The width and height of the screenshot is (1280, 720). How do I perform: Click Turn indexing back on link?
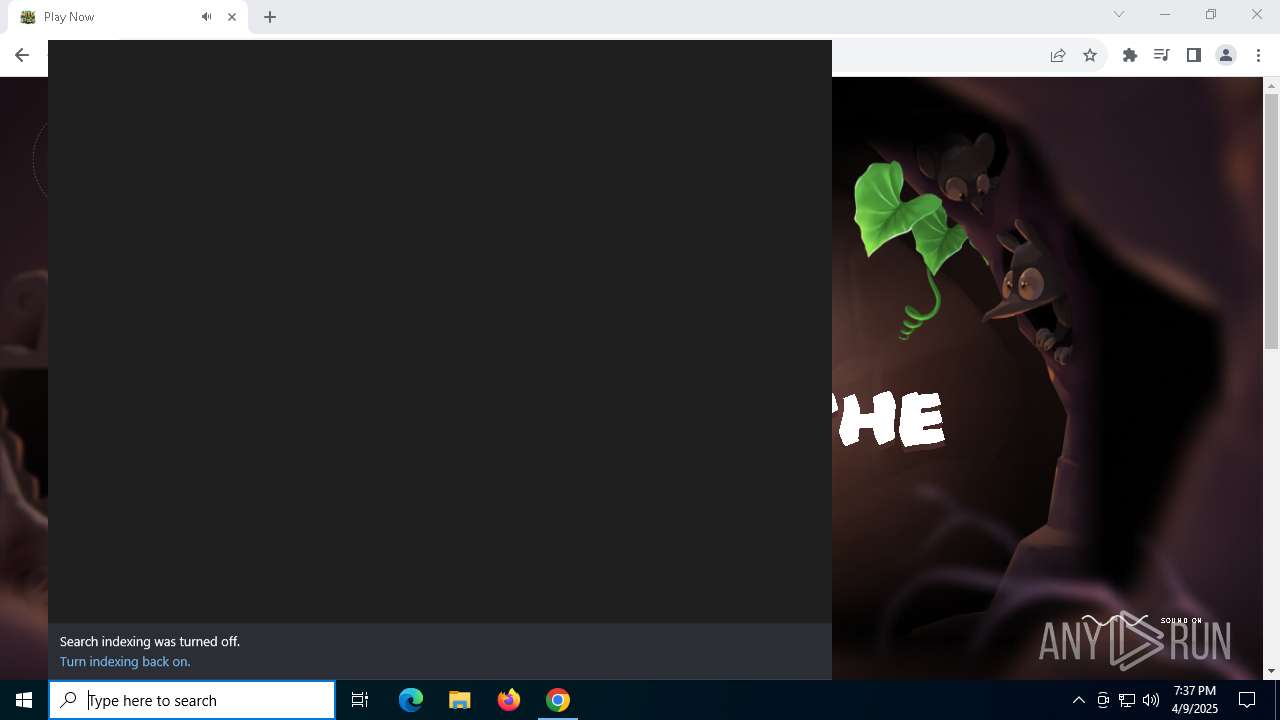(x=125, y=661)
